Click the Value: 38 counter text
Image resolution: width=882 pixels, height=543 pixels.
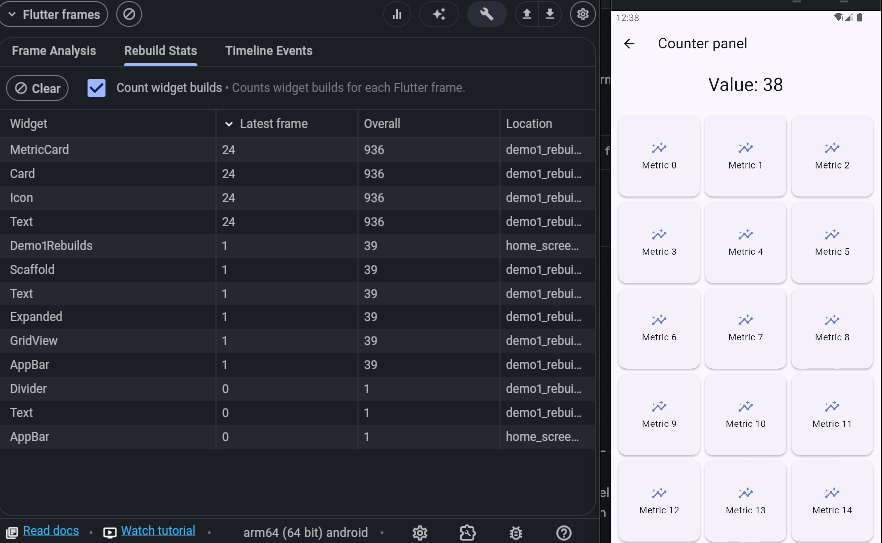pos(745,85)
